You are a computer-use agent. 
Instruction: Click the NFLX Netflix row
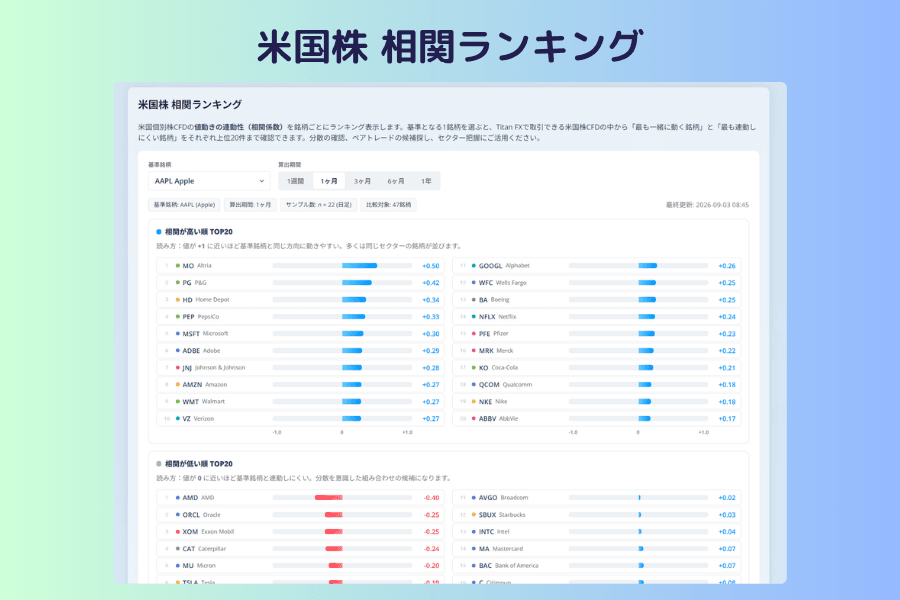(596, 316)
